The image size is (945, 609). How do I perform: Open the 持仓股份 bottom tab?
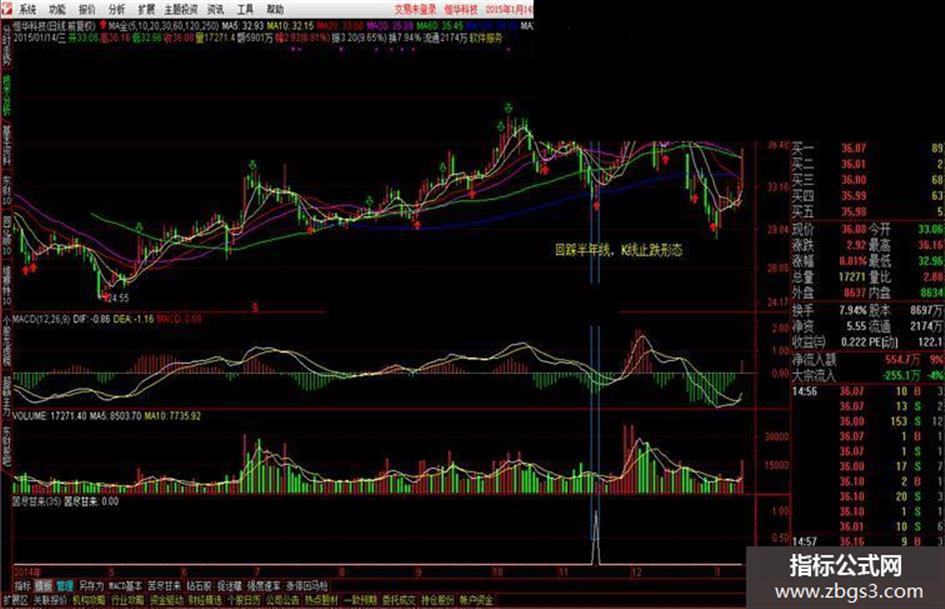437,600
